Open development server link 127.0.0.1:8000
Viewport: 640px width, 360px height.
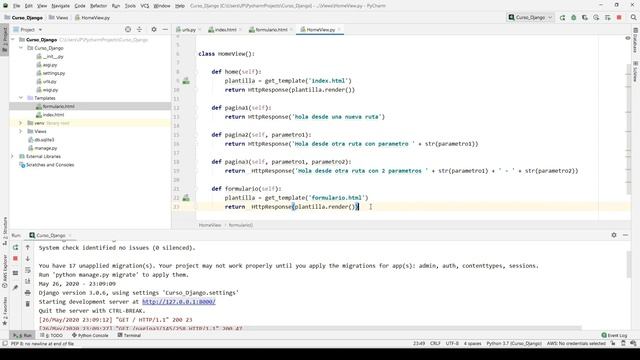(179, 302)
